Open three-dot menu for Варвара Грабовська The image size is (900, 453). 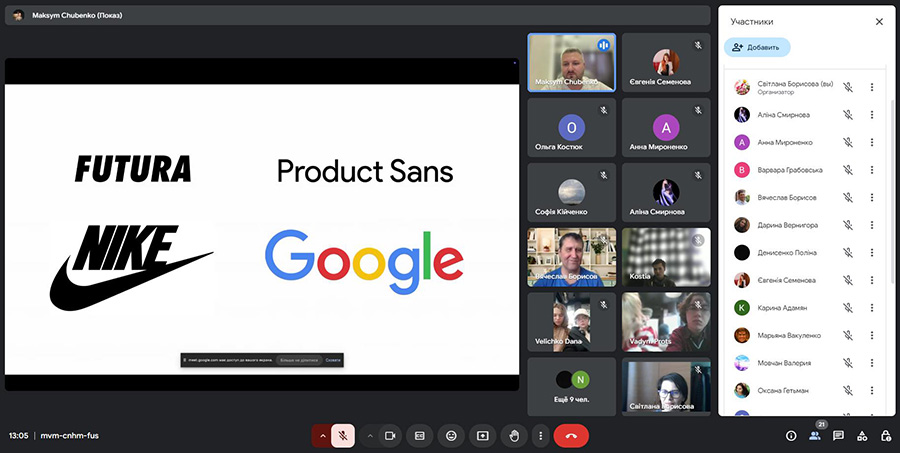(x=871, y=170)
